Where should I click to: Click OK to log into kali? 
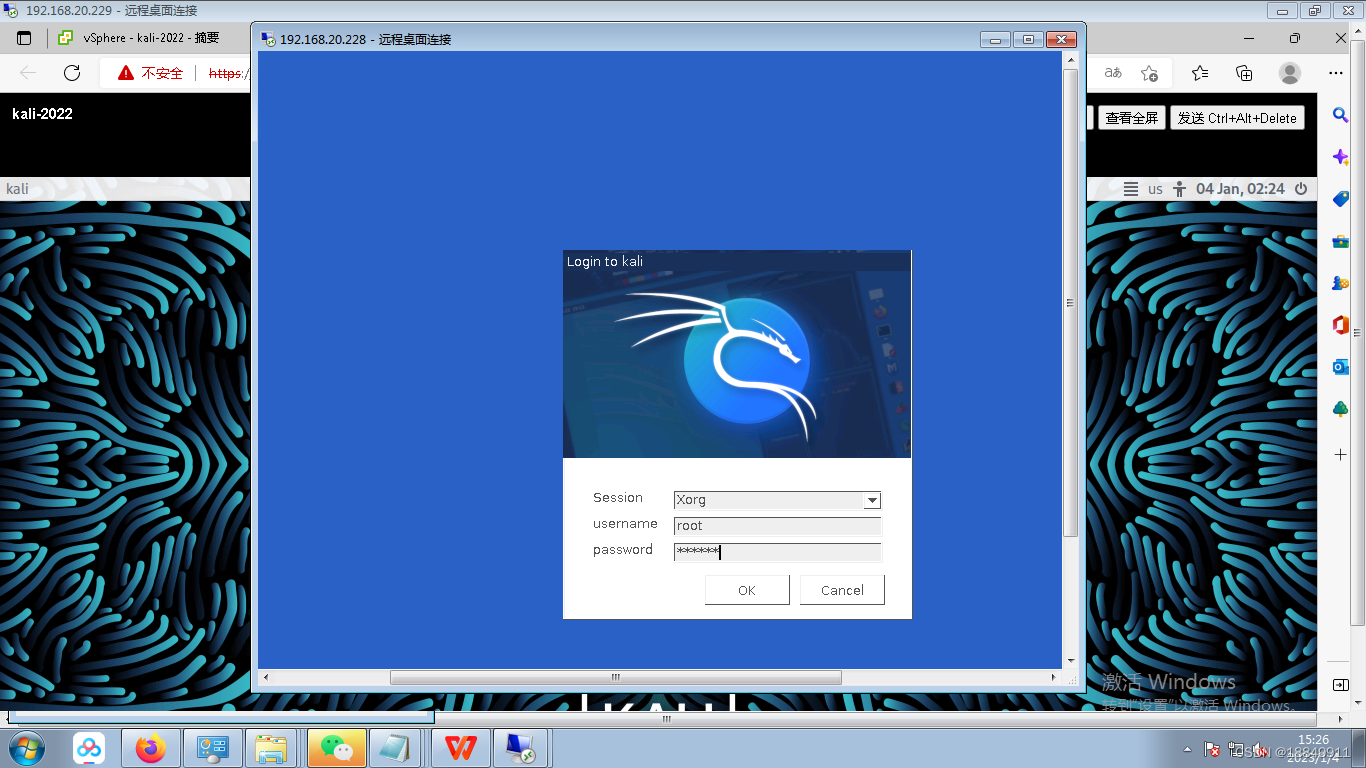pos(747,589)
